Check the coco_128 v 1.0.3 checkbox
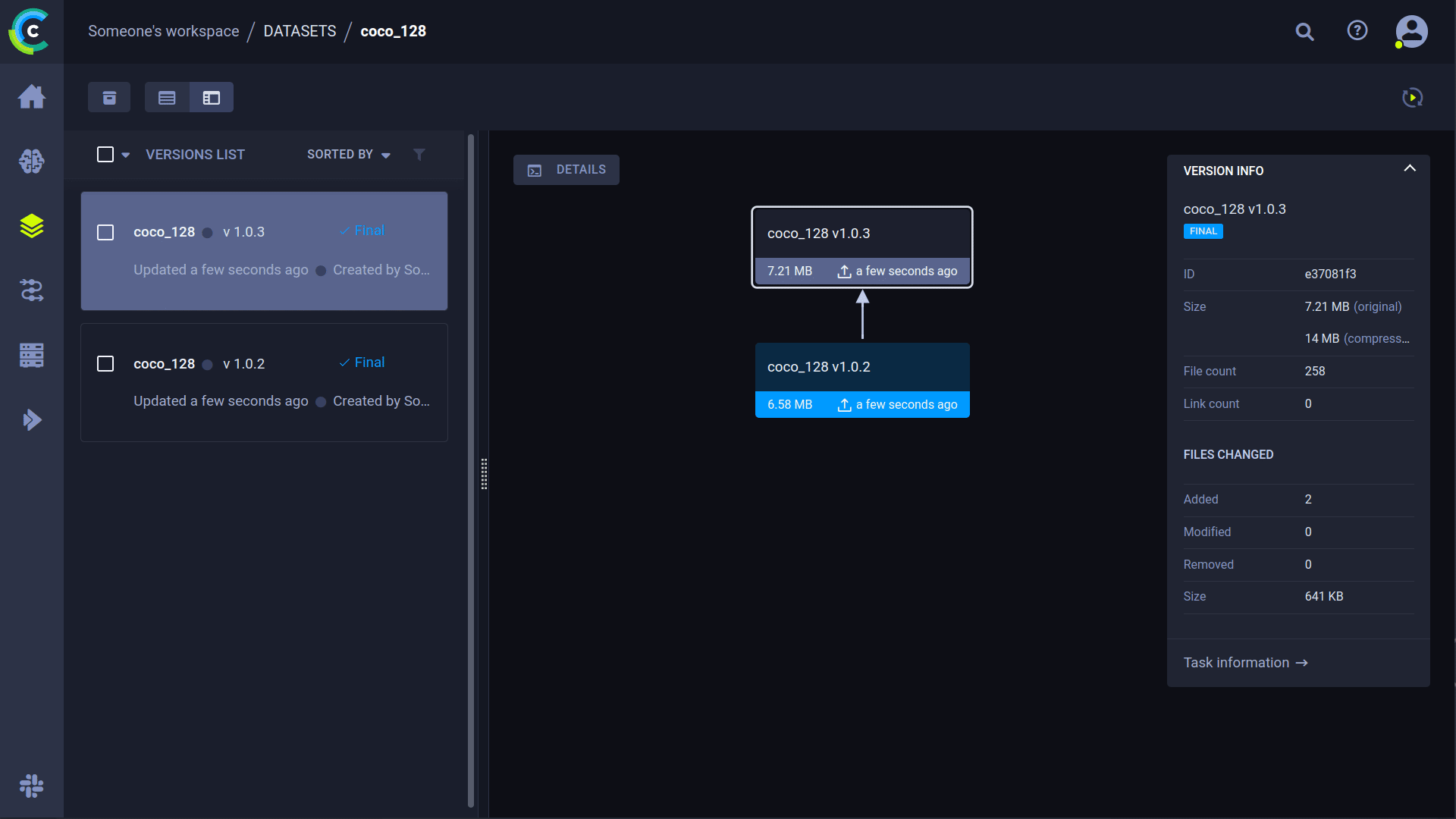This screenshot has height=819, width=1456. click(105, 232)
